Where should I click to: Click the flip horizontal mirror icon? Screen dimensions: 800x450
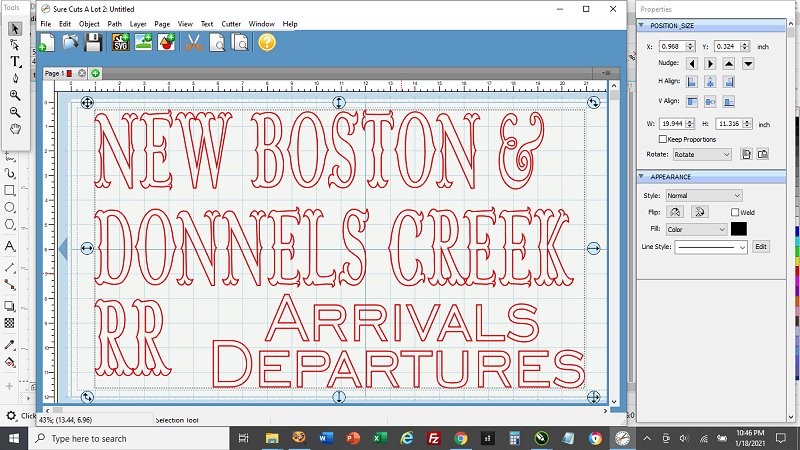(676, 212)
